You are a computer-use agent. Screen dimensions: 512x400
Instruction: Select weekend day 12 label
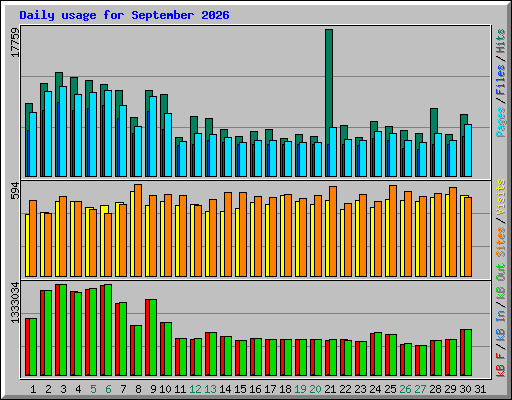[195, 389]
